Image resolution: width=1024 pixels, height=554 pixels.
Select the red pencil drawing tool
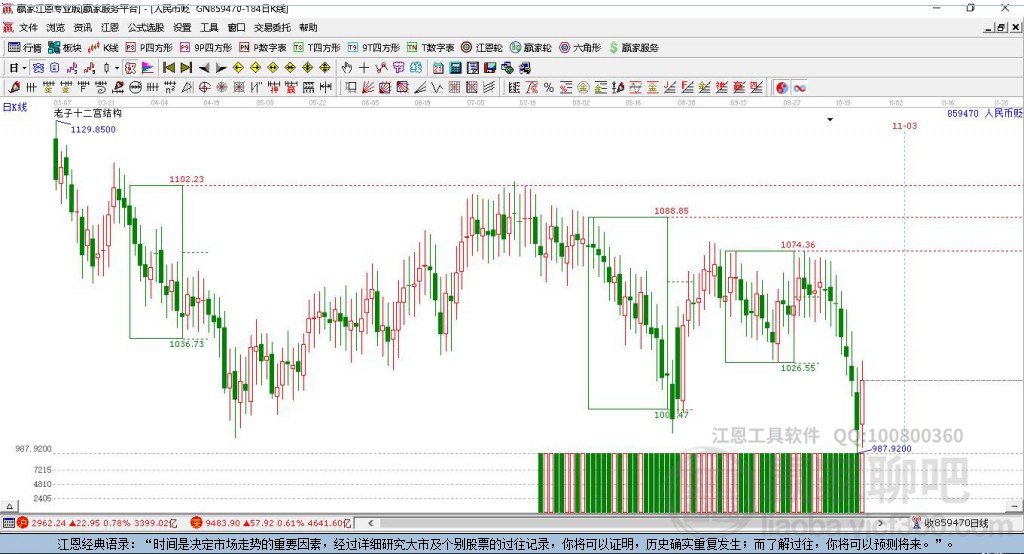click(14, 88)
